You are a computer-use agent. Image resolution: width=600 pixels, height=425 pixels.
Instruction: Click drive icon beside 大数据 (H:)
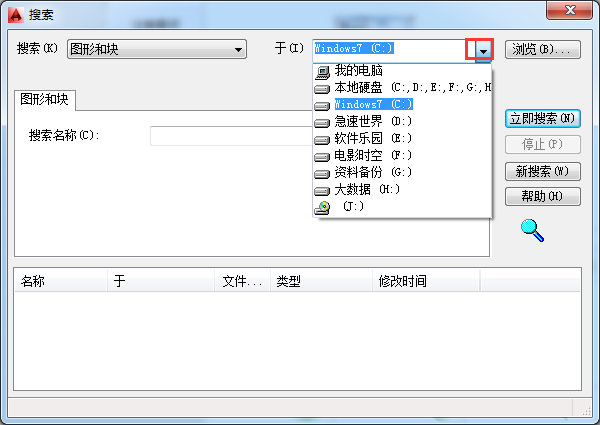pyautogui.click(x=322, y=191)
